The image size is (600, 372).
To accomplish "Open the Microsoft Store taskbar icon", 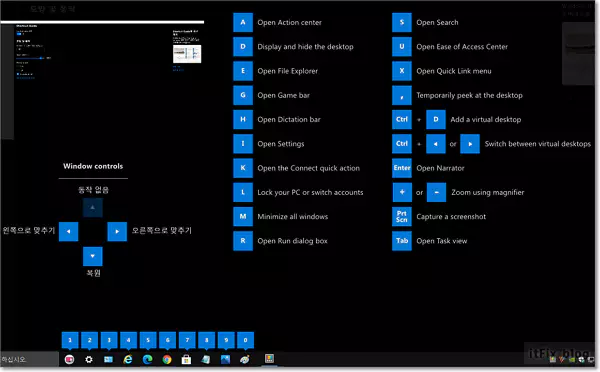I will (186, 359).
